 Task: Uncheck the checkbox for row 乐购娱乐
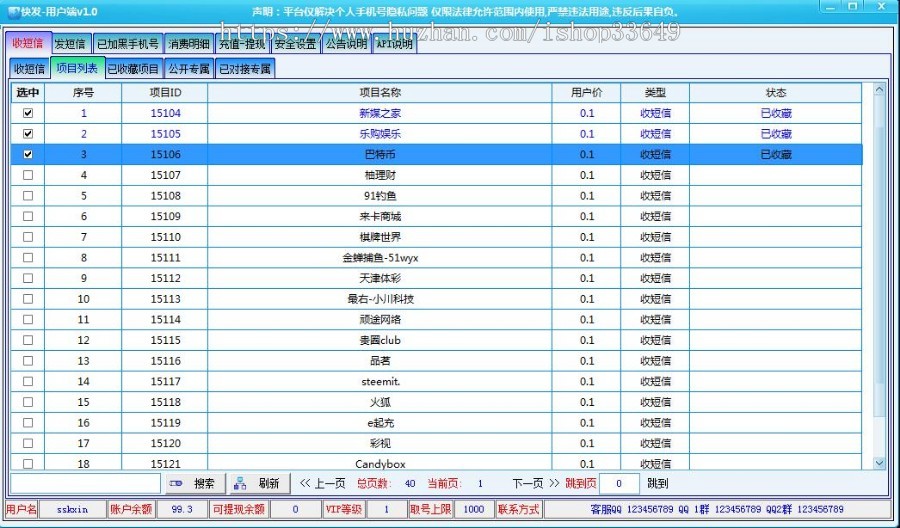click(28, 134)
